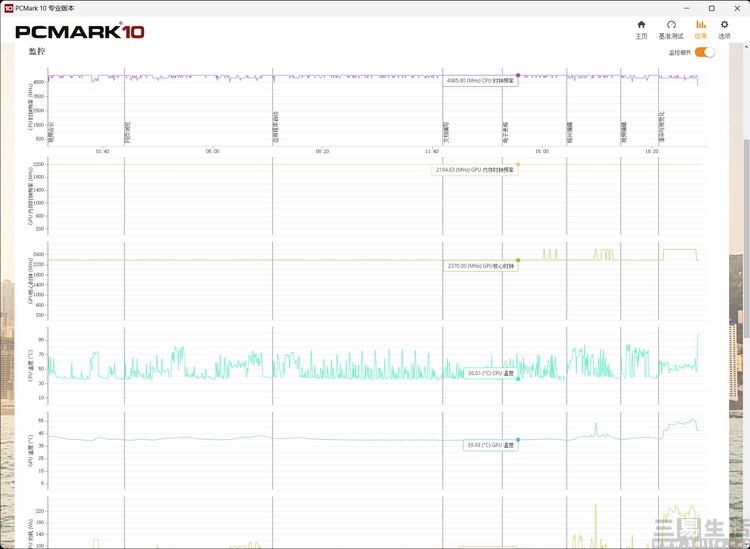Screen dimensions: 750x549
Task: Click the 39.93 (°C) GPU 温度 tooltip
Action: 491,445
